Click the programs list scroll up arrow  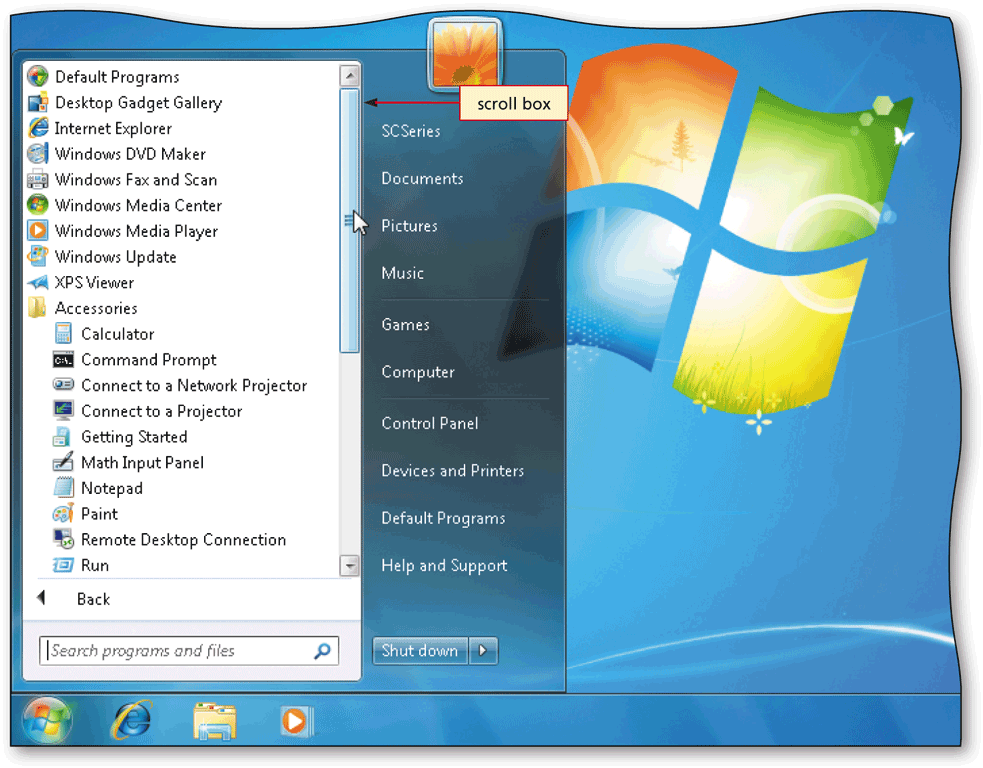pos(349,76)
